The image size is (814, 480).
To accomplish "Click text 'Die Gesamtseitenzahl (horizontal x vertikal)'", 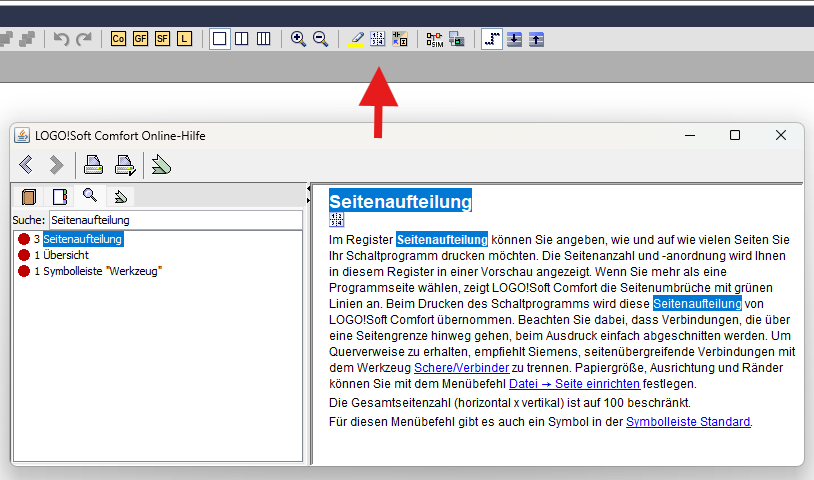I will click(446, 403).
